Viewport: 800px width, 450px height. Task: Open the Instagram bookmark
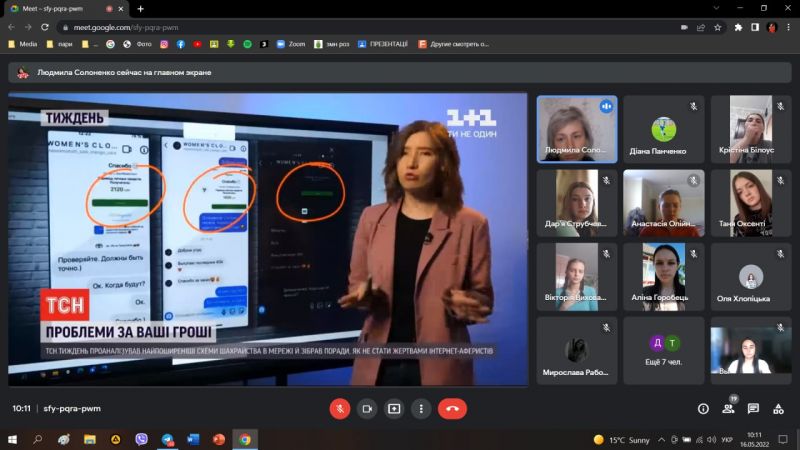pyautogui.click(x=164, y=44)
